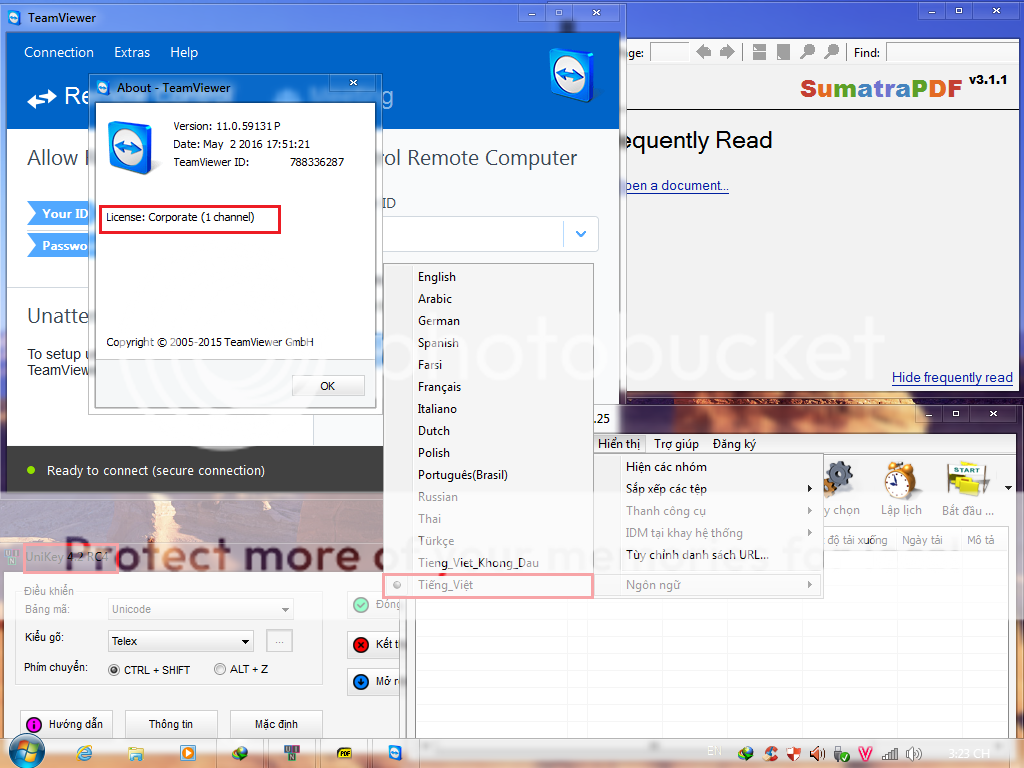Open TeamViewer from the taskbar
The image size is (1024, 768).
[x=397, y=753]
